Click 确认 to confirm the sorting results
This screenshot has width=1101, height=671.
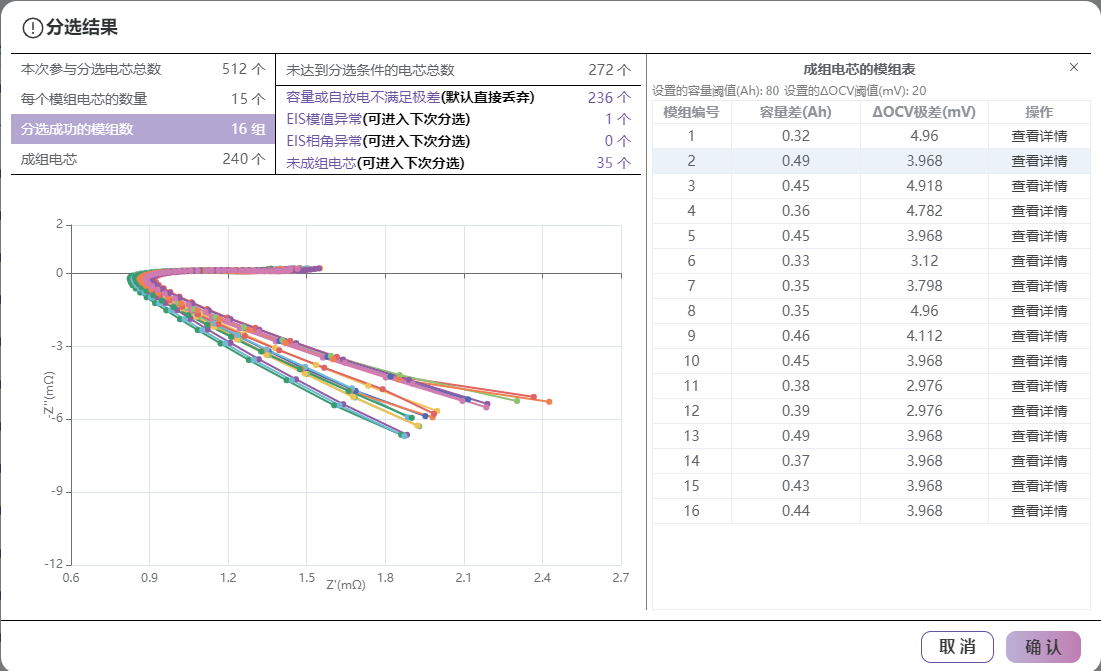click(1043, 647)
